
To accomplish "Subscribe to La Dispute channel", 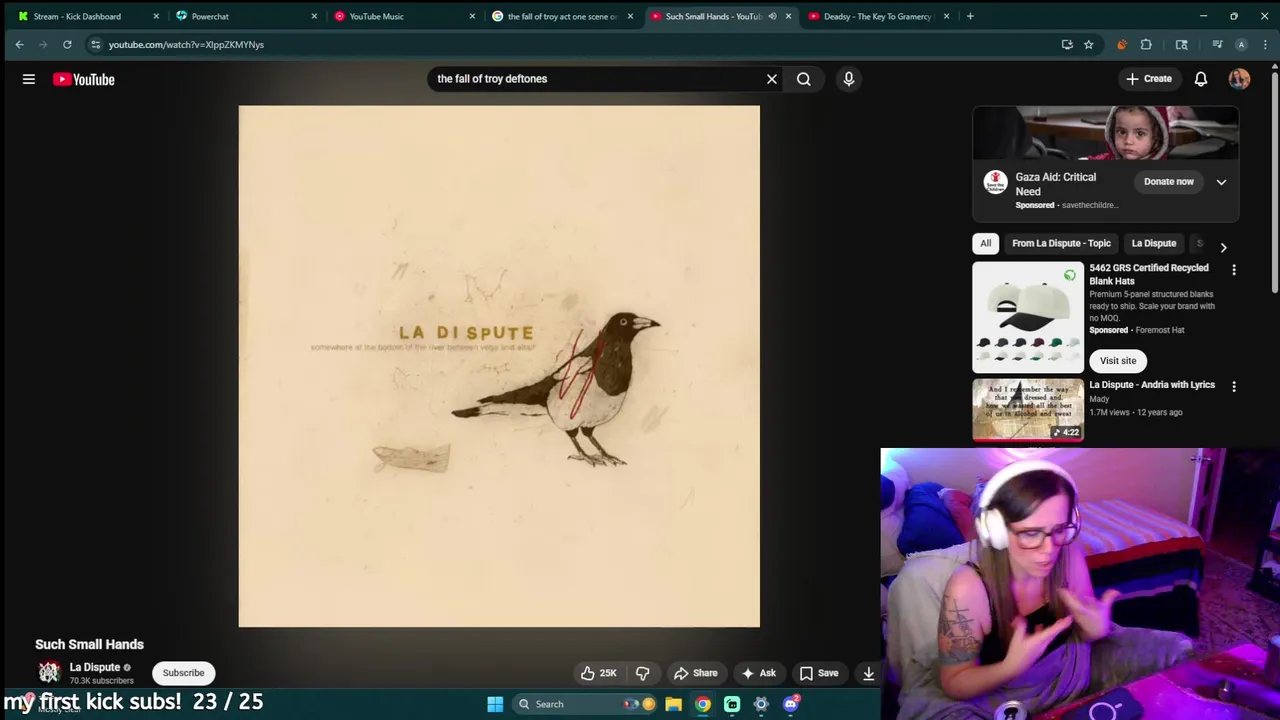I will (x=183, y=673).
